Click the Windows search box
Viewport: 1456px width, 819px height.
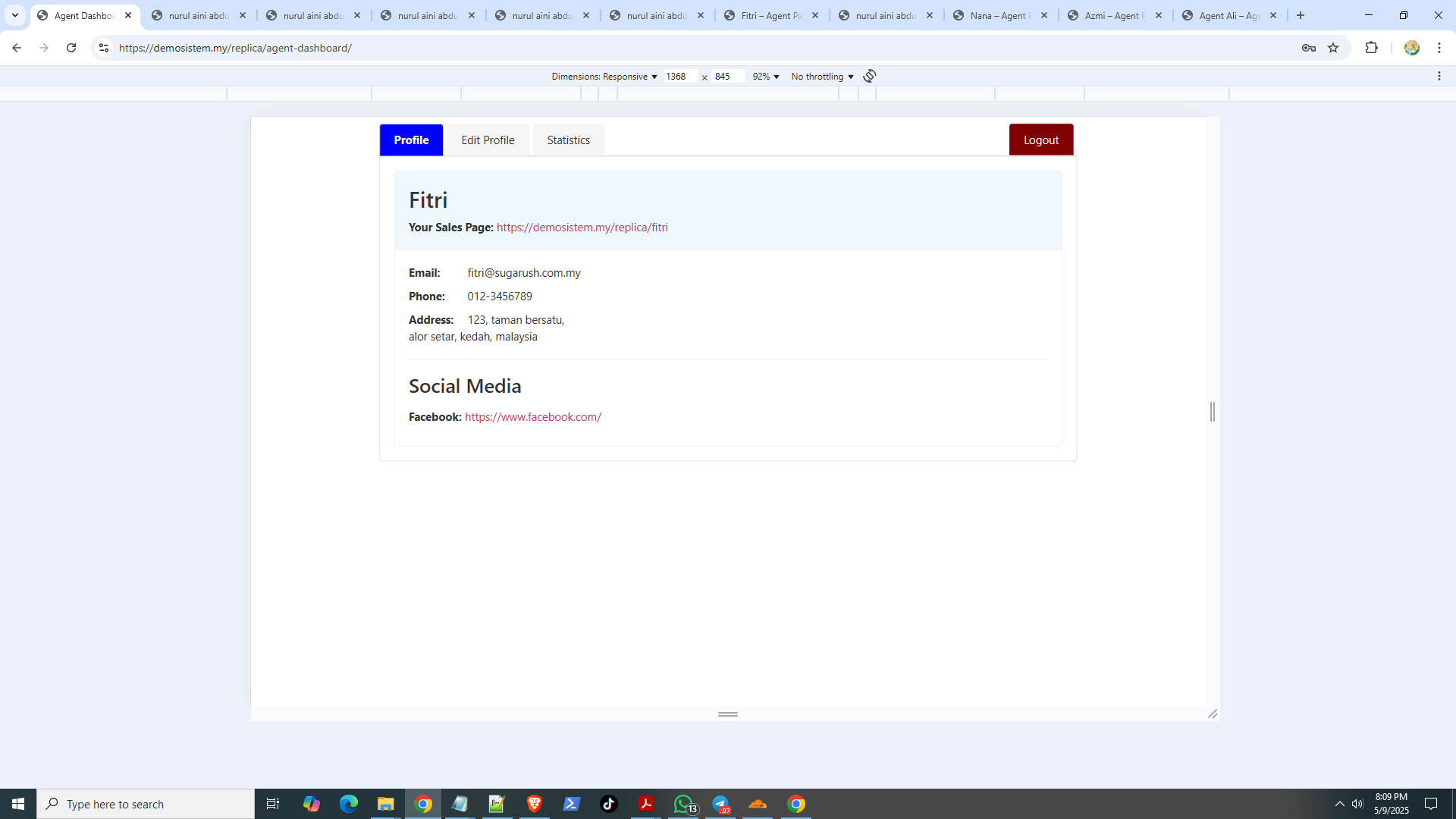pyautogui.click(x=146, y=804)
